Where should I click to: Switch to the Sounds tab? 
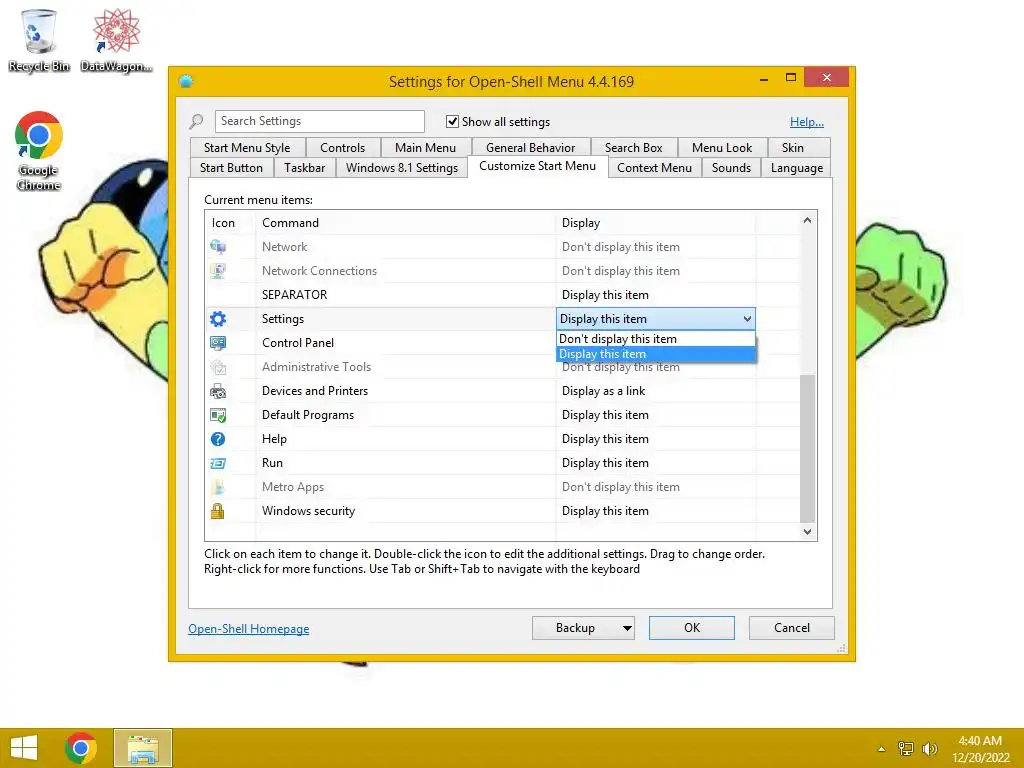(731, 168)
